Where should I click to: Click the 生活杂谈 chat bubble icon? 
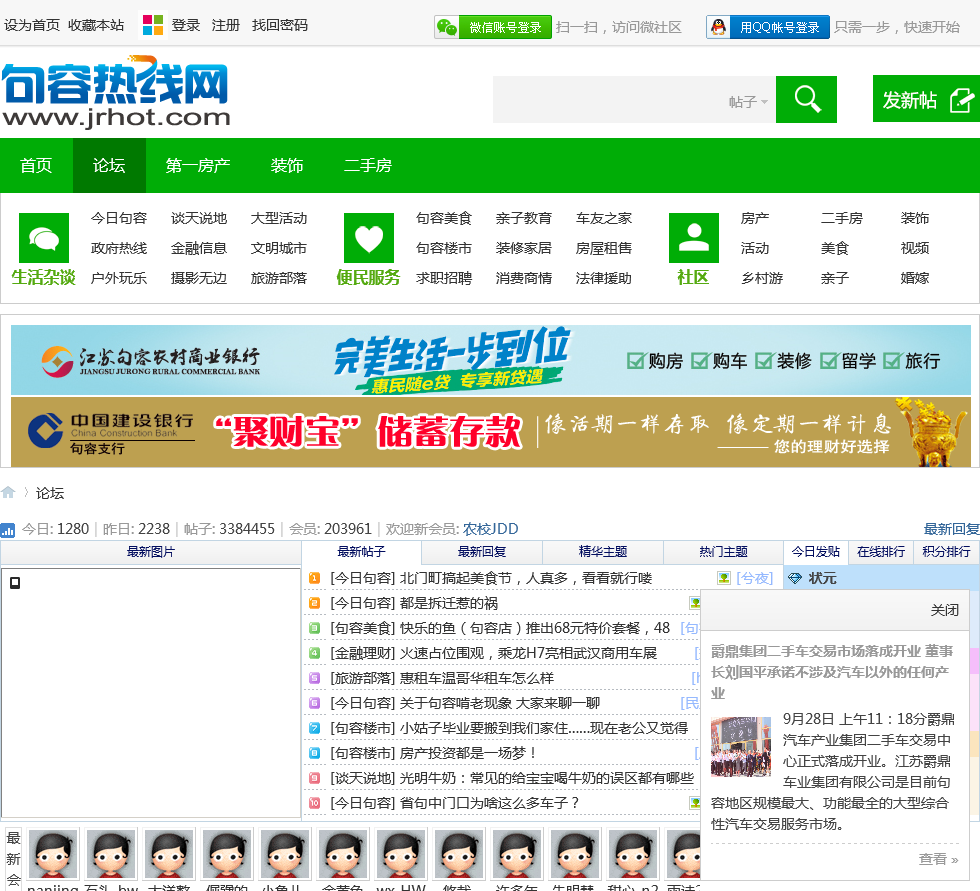(x=44, y=238)
